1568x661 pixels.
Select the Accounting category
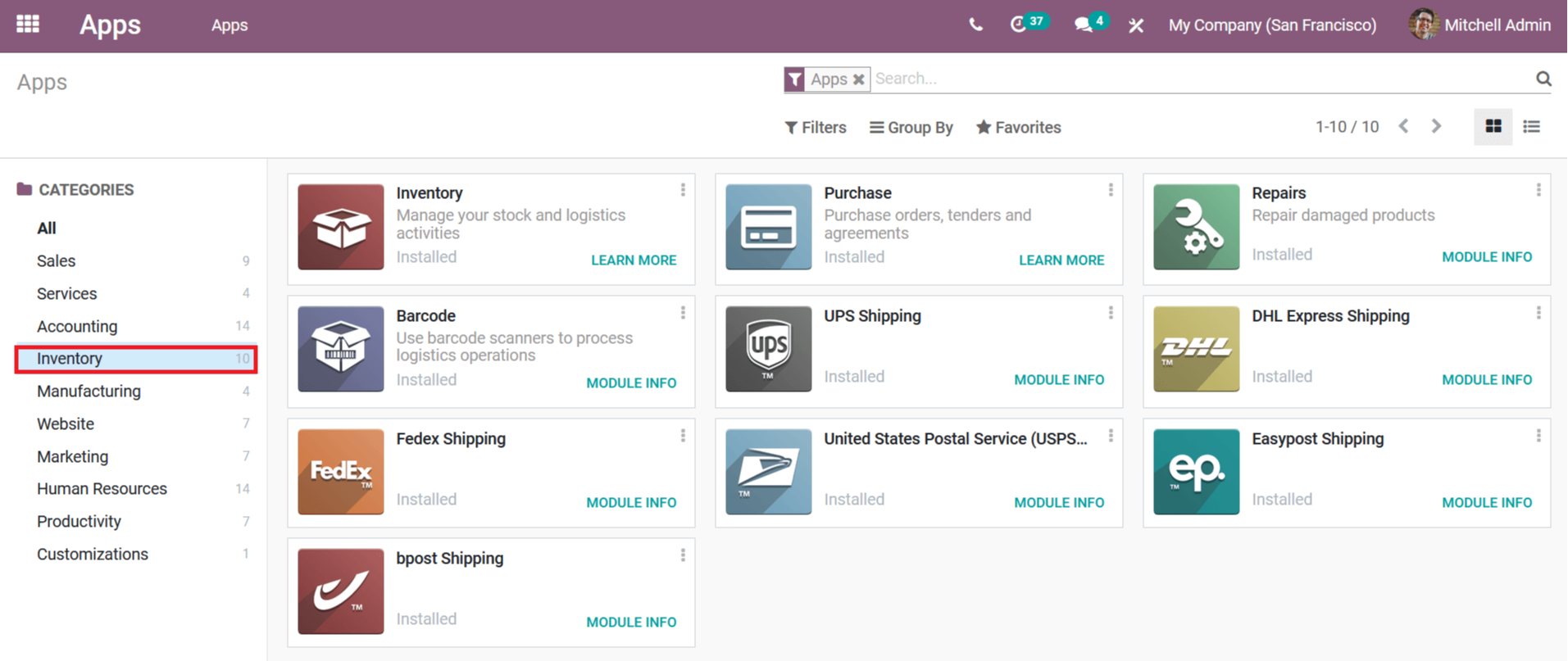(77, 326)
